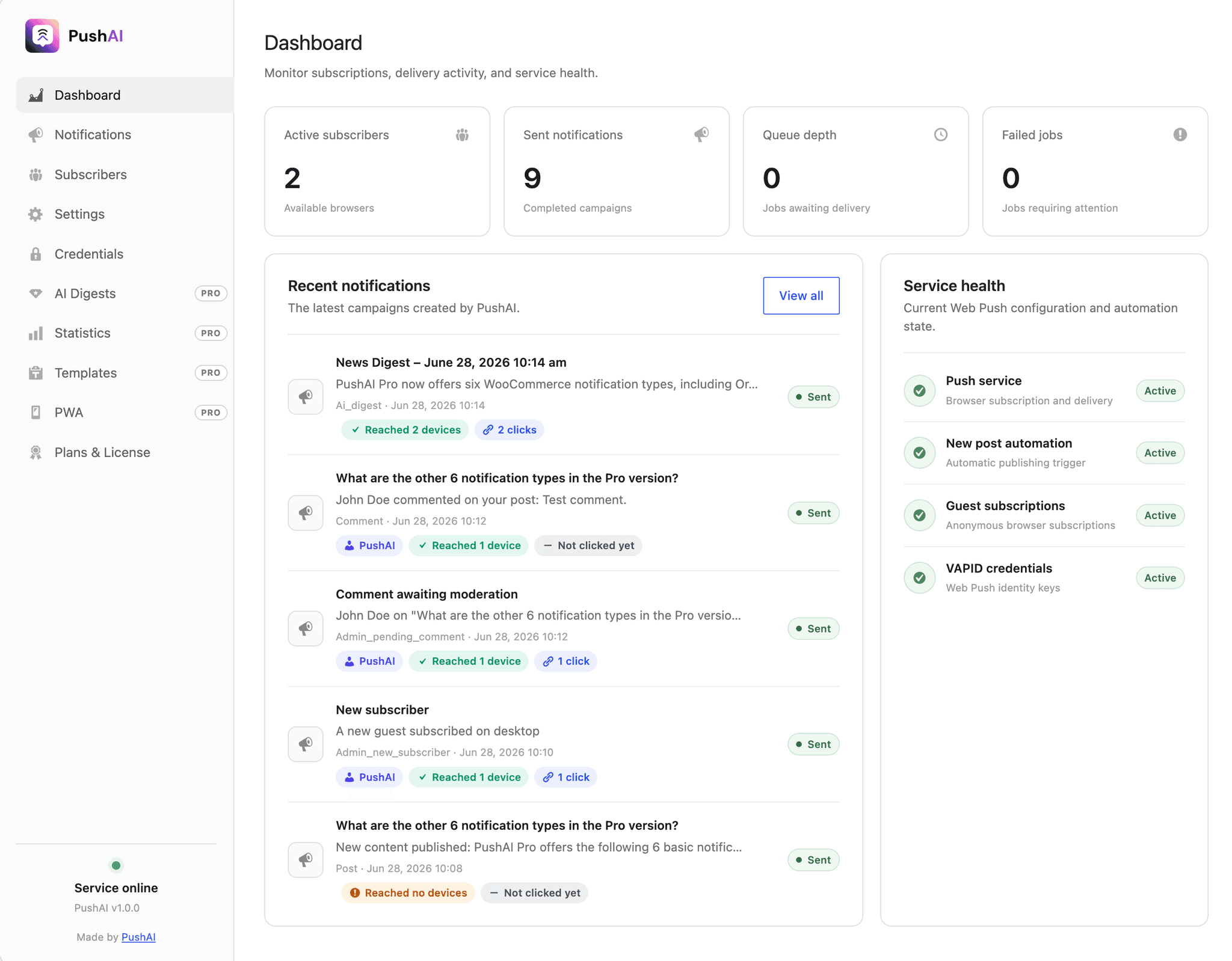Click the PRO badge next to Statistics

click(x=211, y=333)
